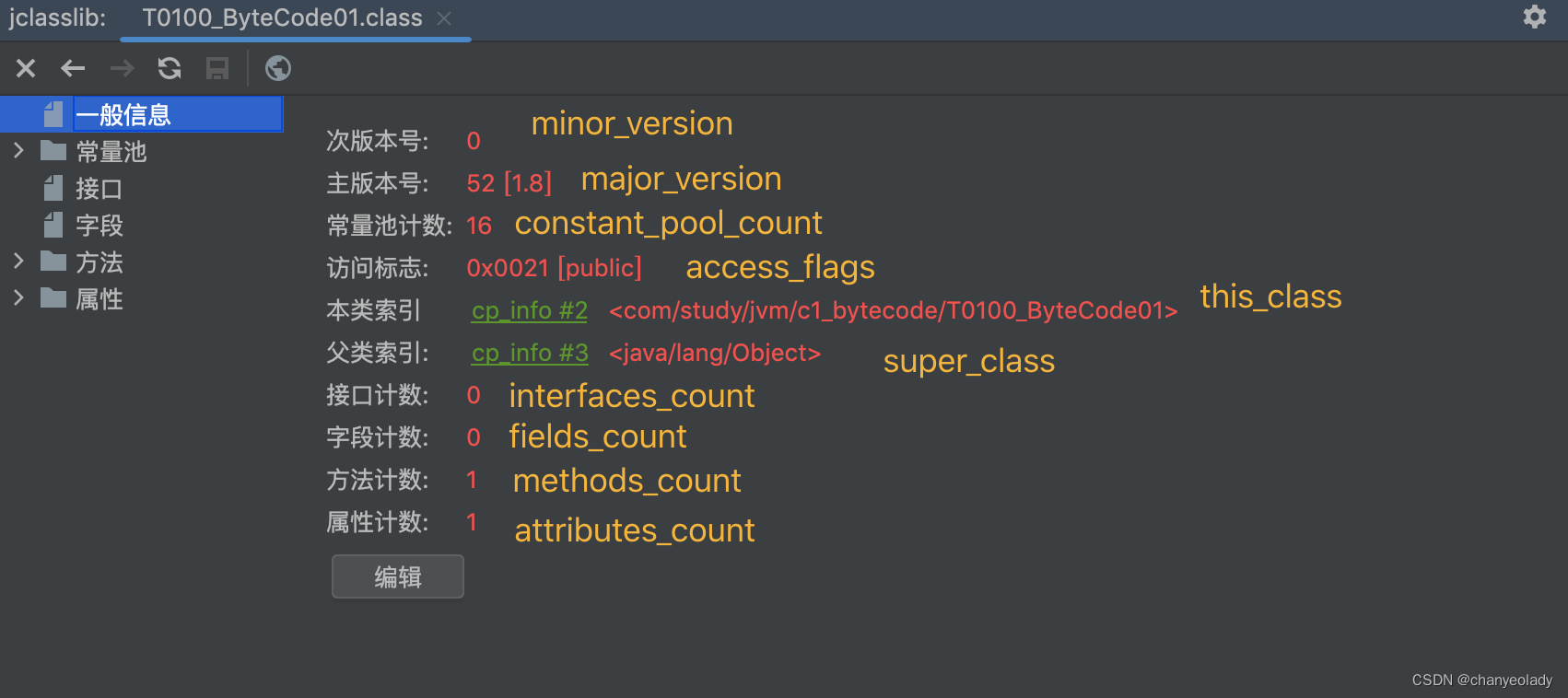1568x698 pixels.
Task: Select the 常量池 folder item
Action: point(111,152)
